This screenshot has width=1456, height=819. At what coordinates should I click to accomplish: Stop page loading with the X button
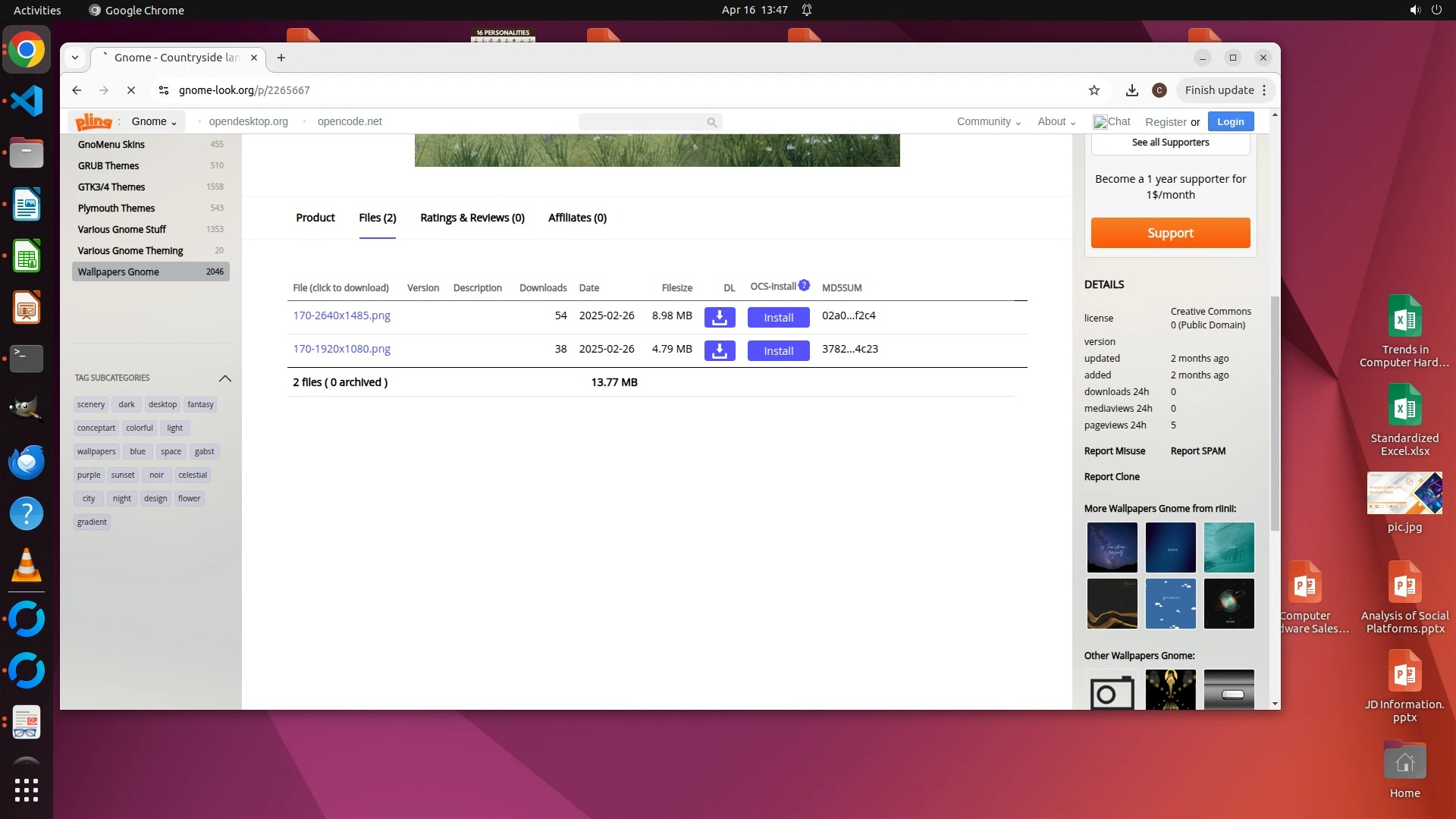click(130, 90)
